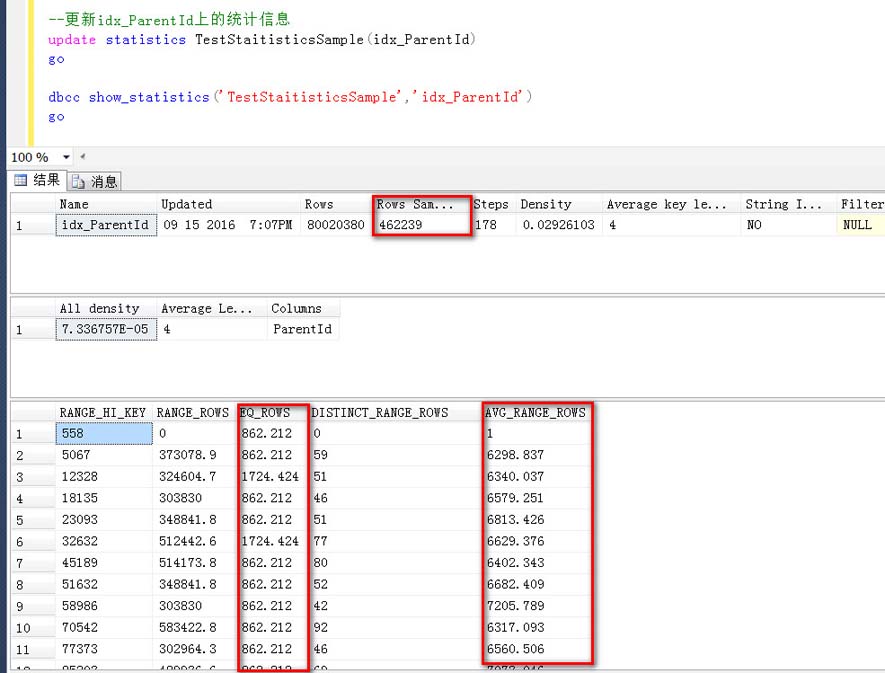The height and width of the screenshot is (673, 885).
Task: Click the DISTINCT_RANGE_ROWS column header
Action: pos(380,412)
